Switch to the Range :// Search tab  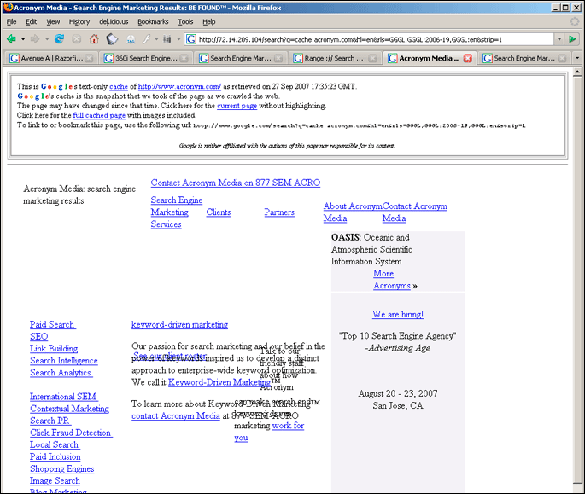335,58
